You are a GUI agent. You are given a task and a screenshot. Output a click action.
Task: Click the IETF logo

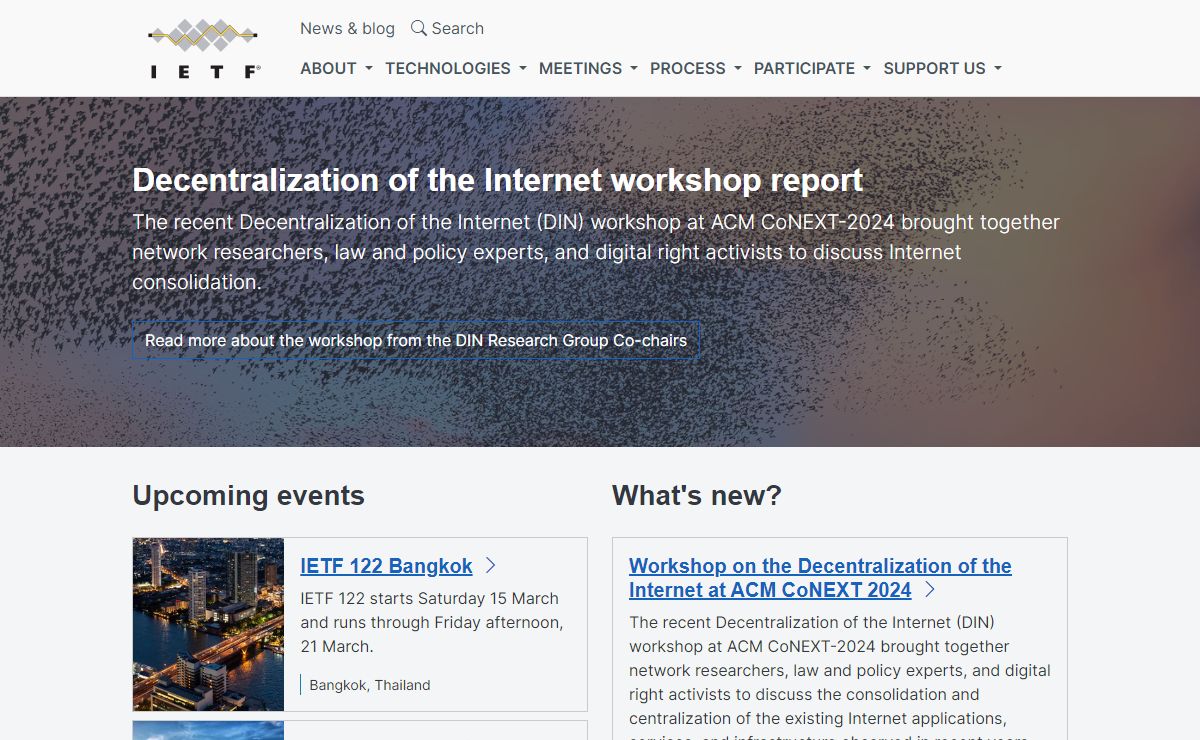(204, 48)
